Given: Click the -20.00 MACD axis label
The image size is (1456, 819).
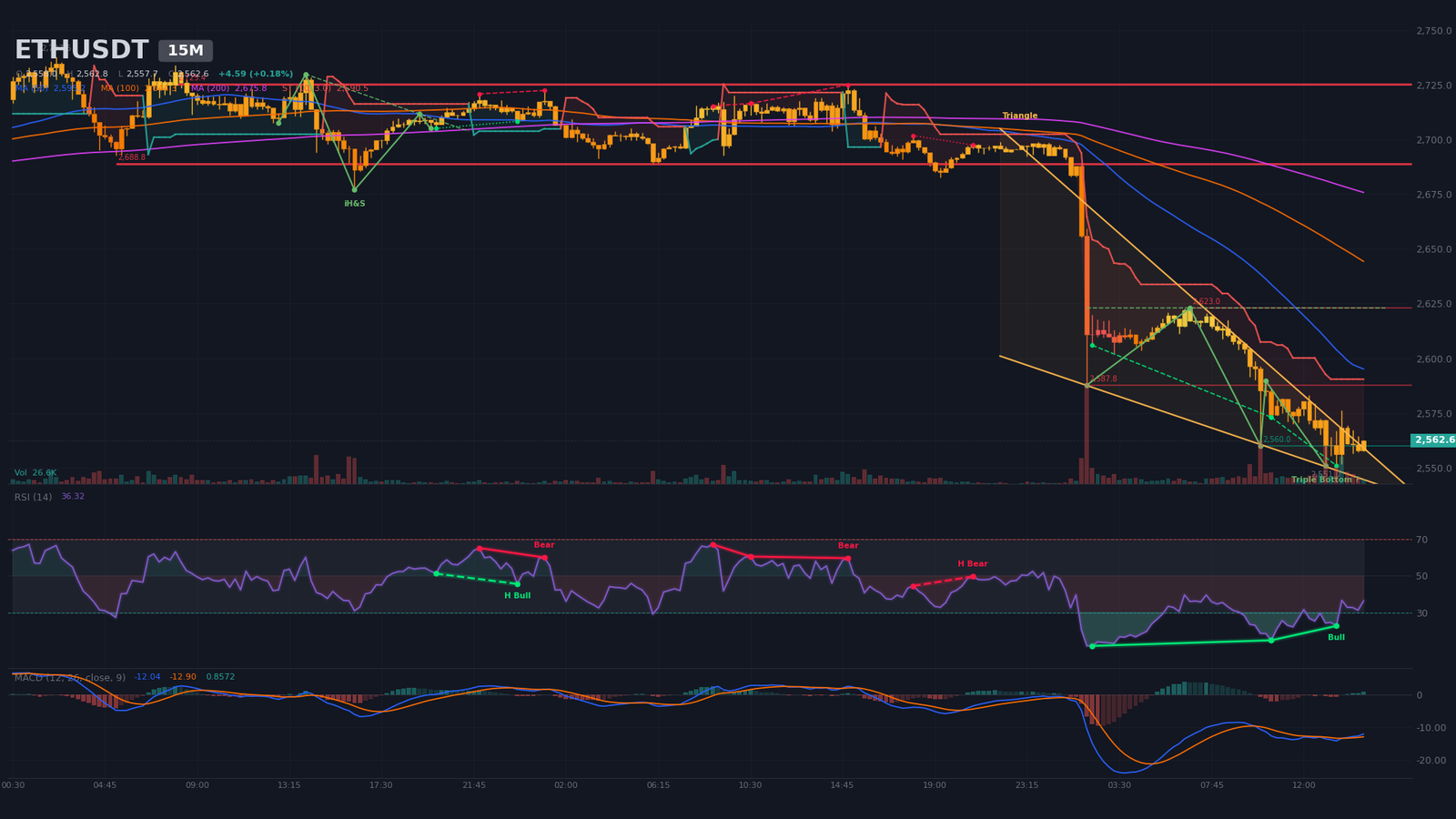Looking at the screenshot, I should click(1431, 761).
